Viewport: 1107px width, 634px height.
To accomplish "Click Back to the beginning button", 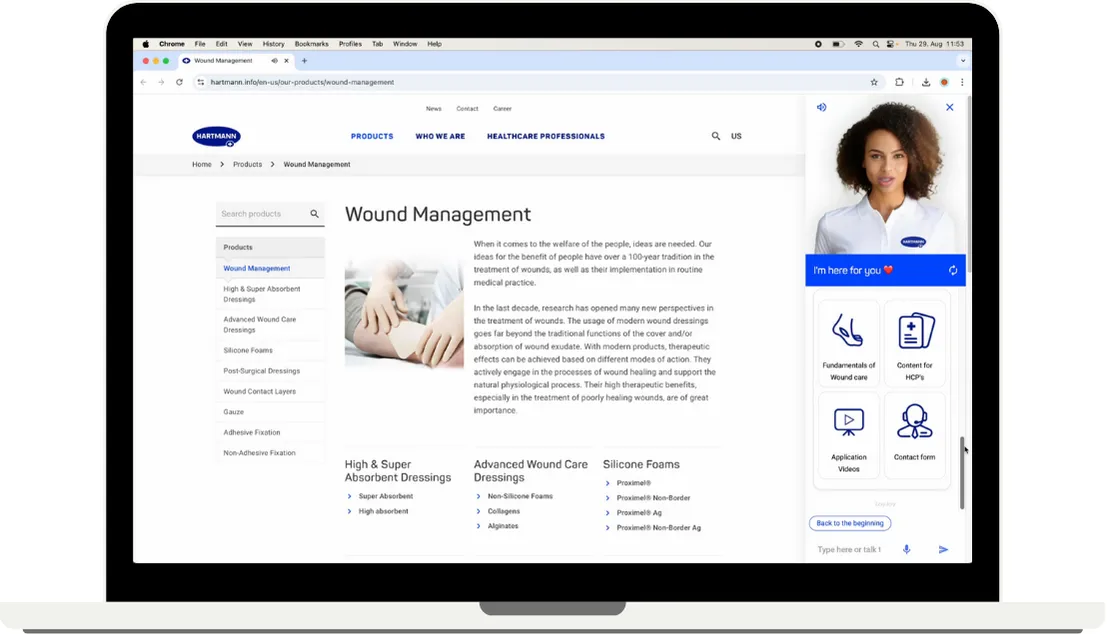I will (849, 523).
